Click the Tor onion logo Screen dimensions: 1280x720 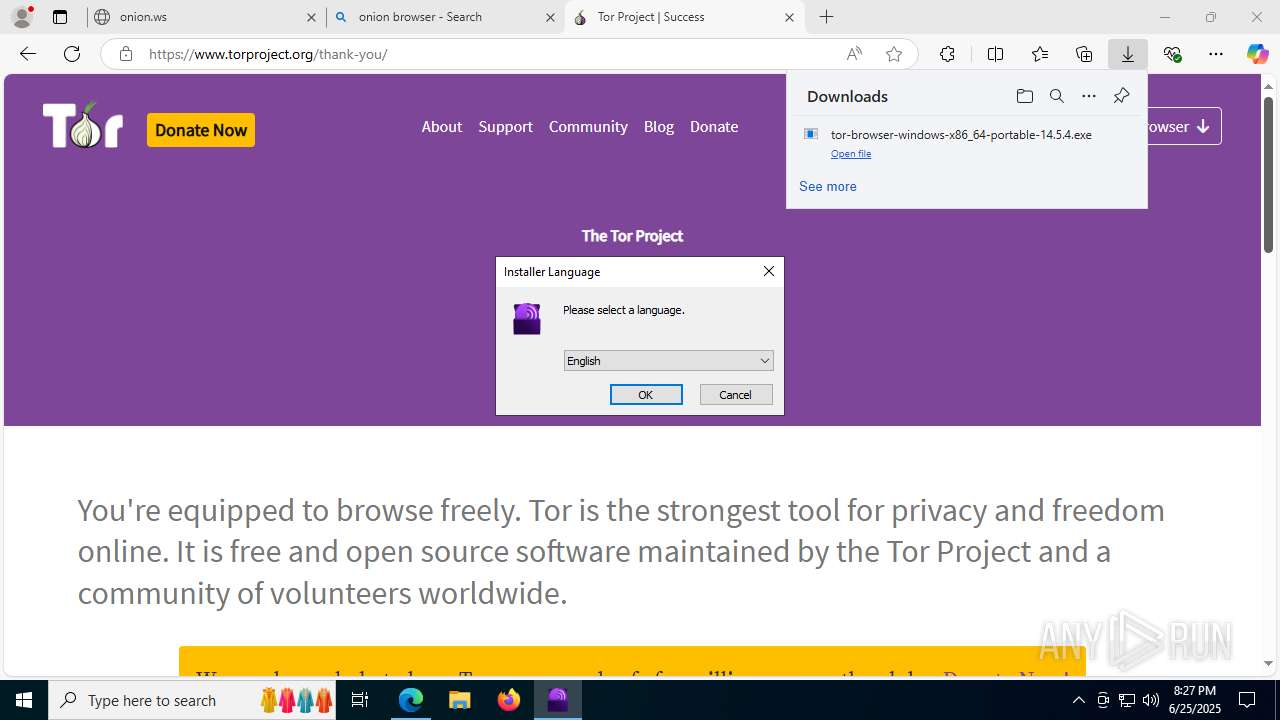pyautogui.click(x=83, y=127)
